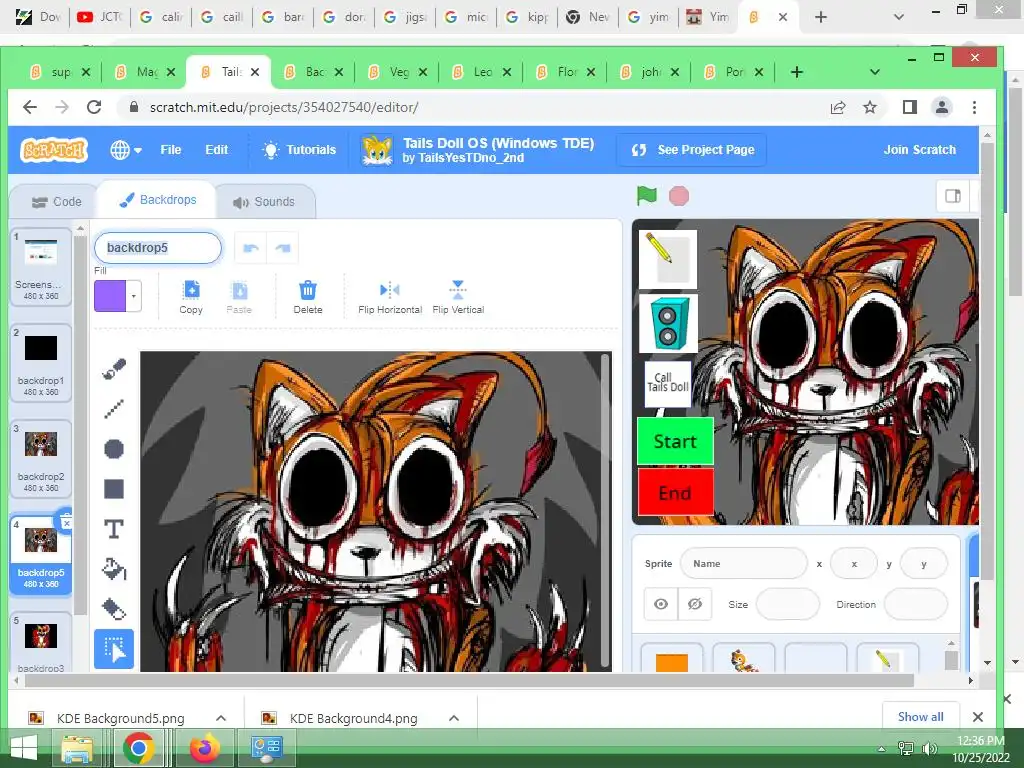Flip the image vertically
1024x768 pixels.
[x=458, y=297]
